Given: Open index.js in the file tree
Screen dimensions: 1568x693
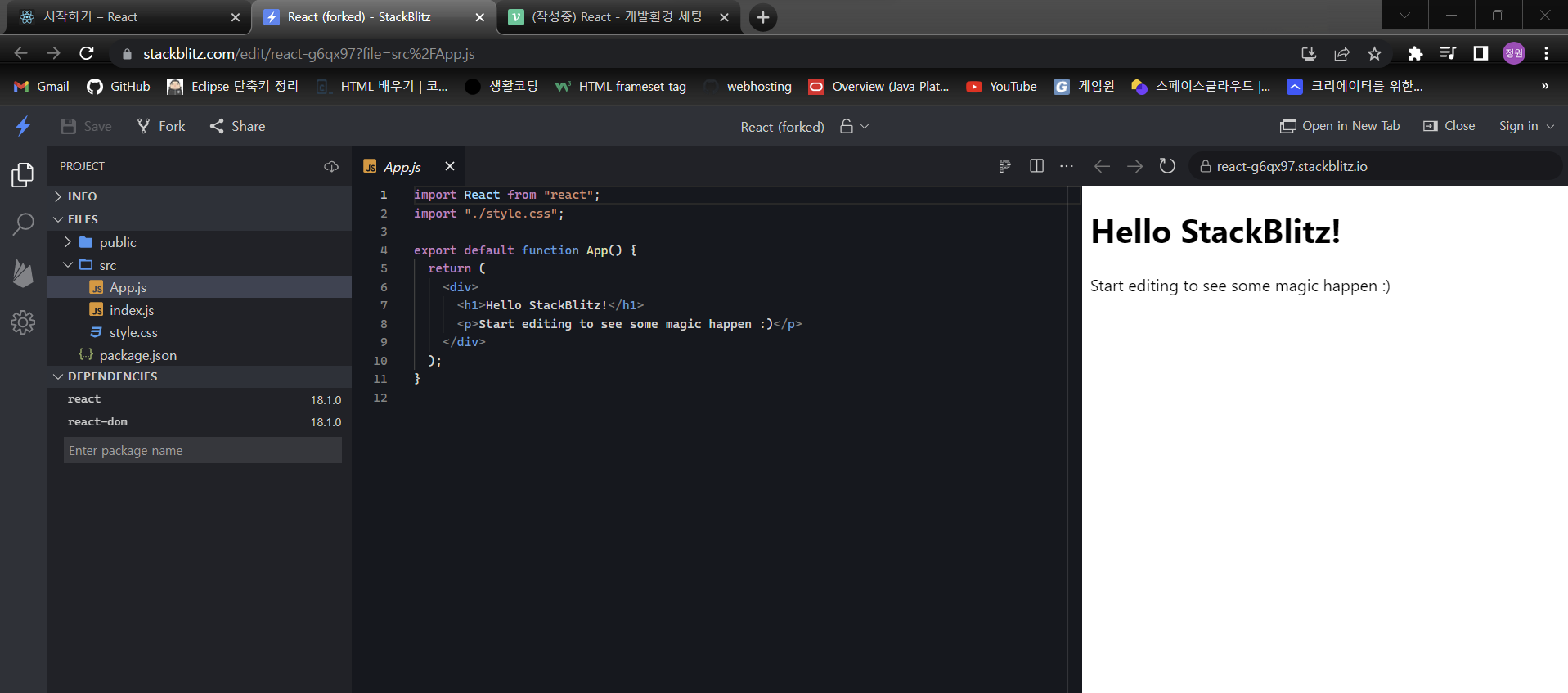Looking at the screenshot, I should pyautogui.click(x=200, y=310).
